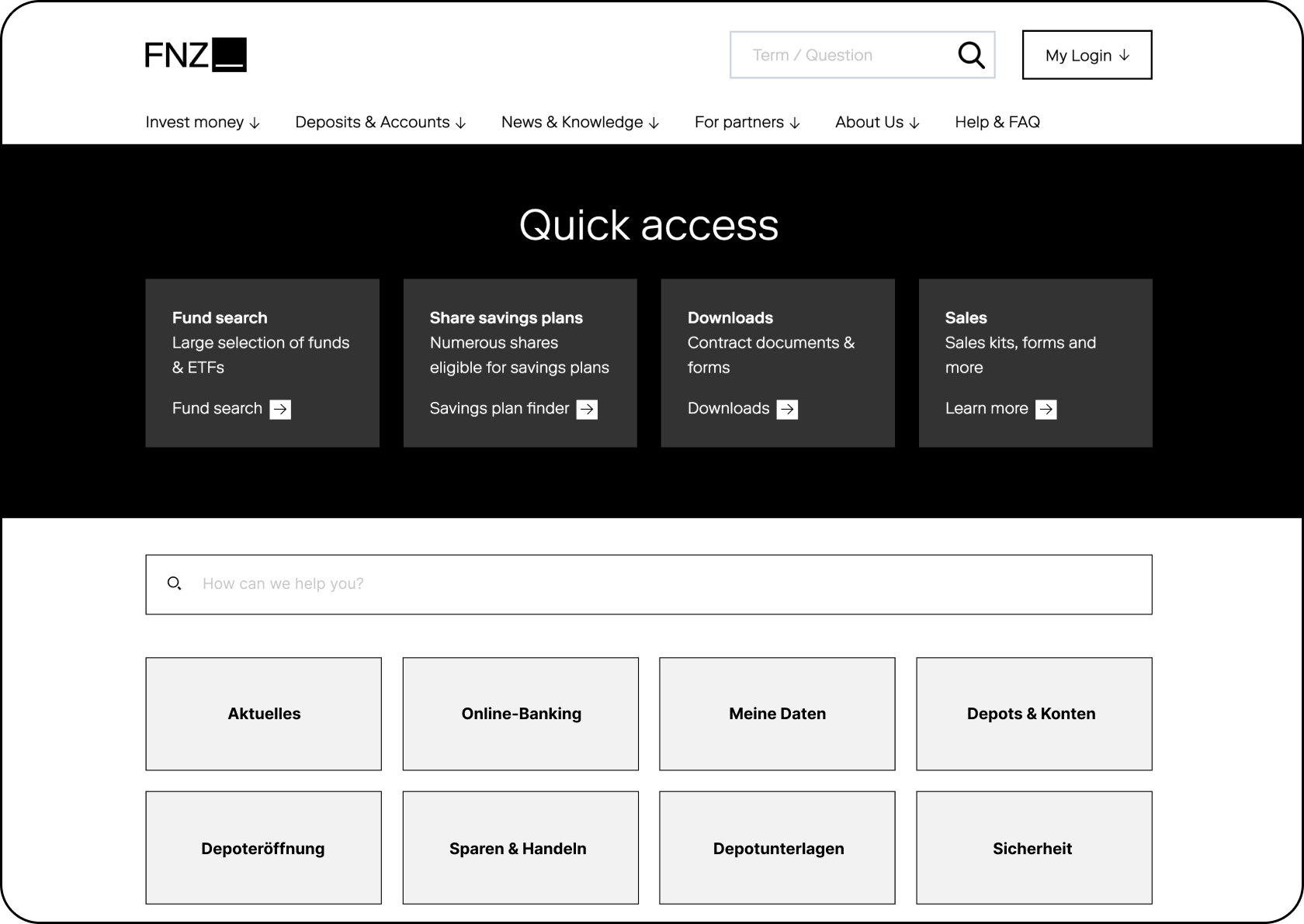Go to Help & FAQ page

997,123
